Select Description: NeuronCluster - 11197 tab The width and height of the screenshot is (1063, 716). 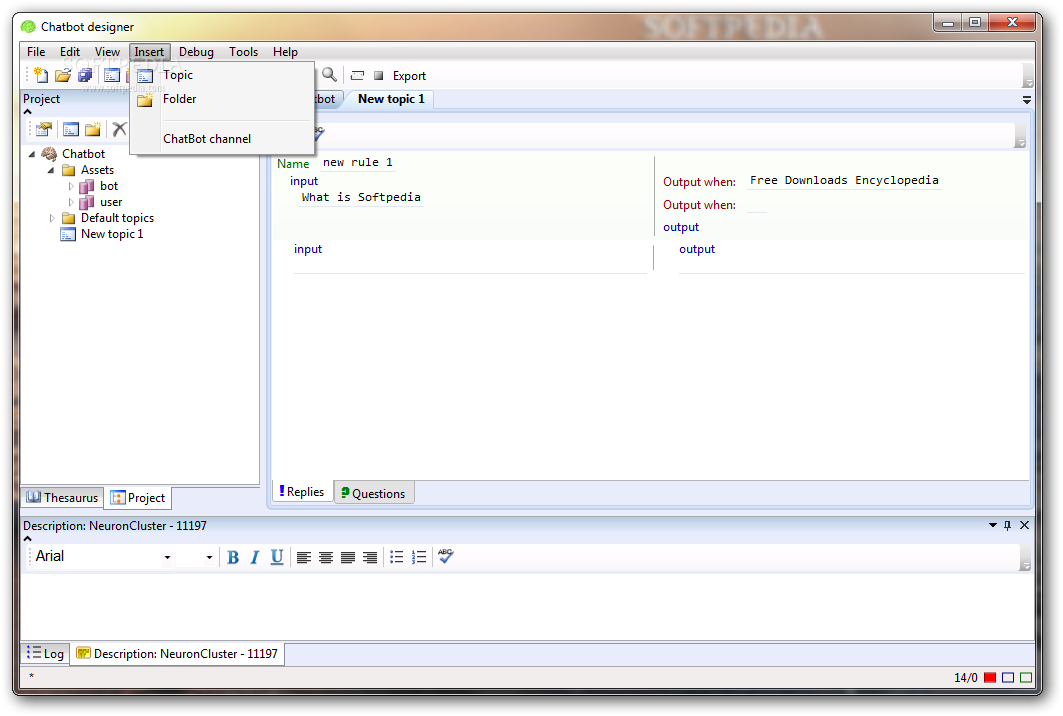coord(178,654)
